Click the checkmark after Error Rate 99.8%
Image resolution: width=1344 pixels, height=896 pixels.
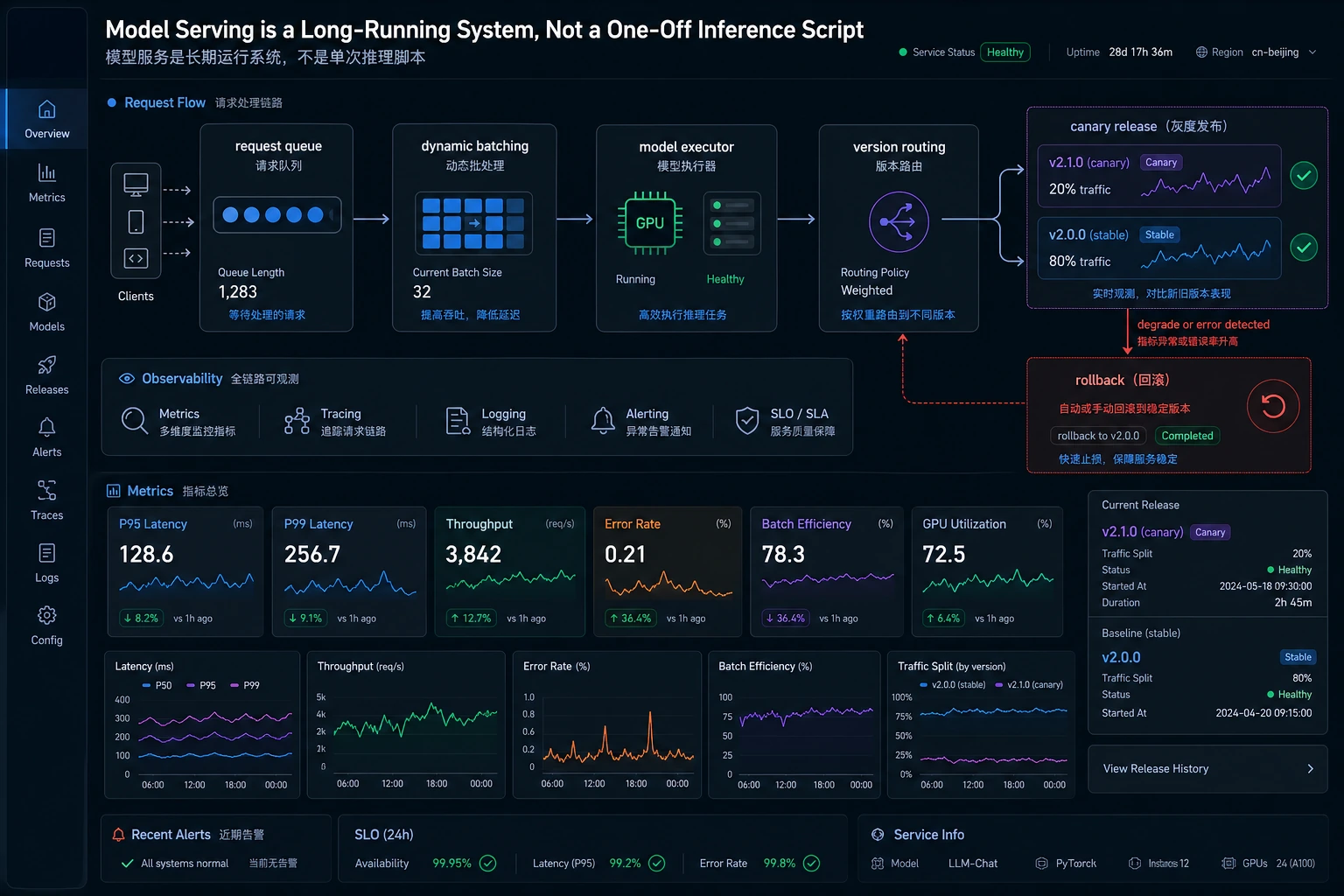click(812, 864)
